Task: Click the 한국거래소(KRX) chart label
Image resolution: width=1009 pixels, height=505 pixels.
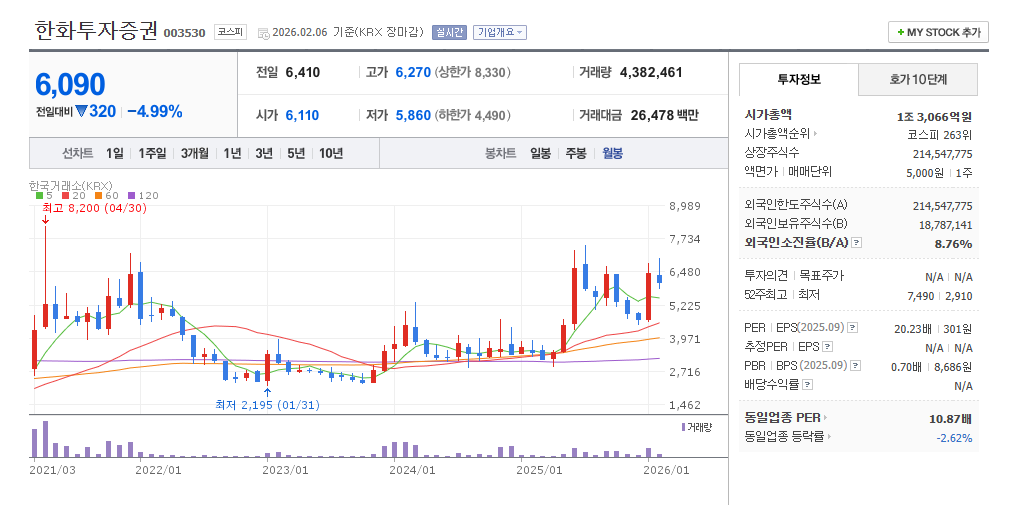Action: click(71, 186)
